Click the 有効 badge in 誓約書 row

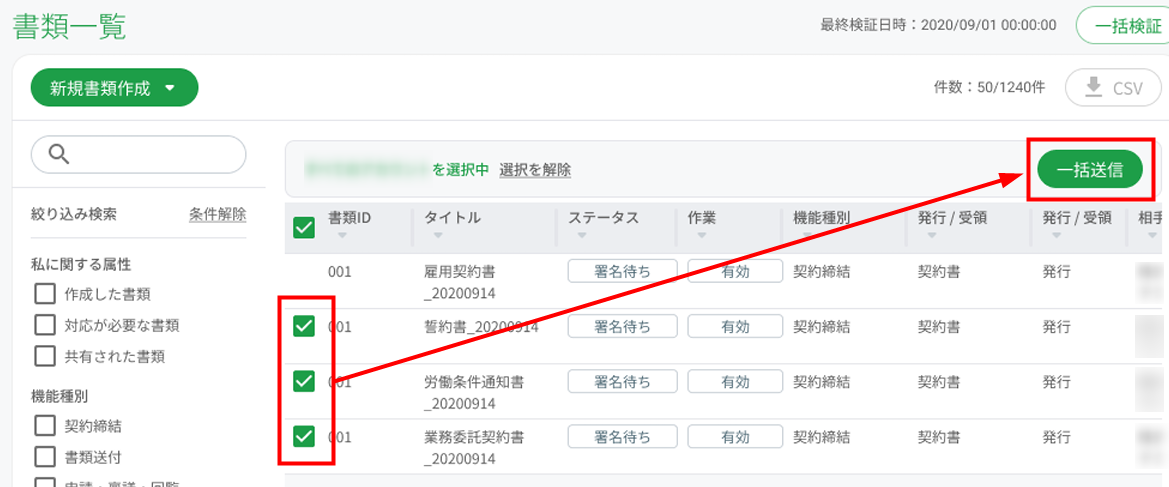point(735,327)
